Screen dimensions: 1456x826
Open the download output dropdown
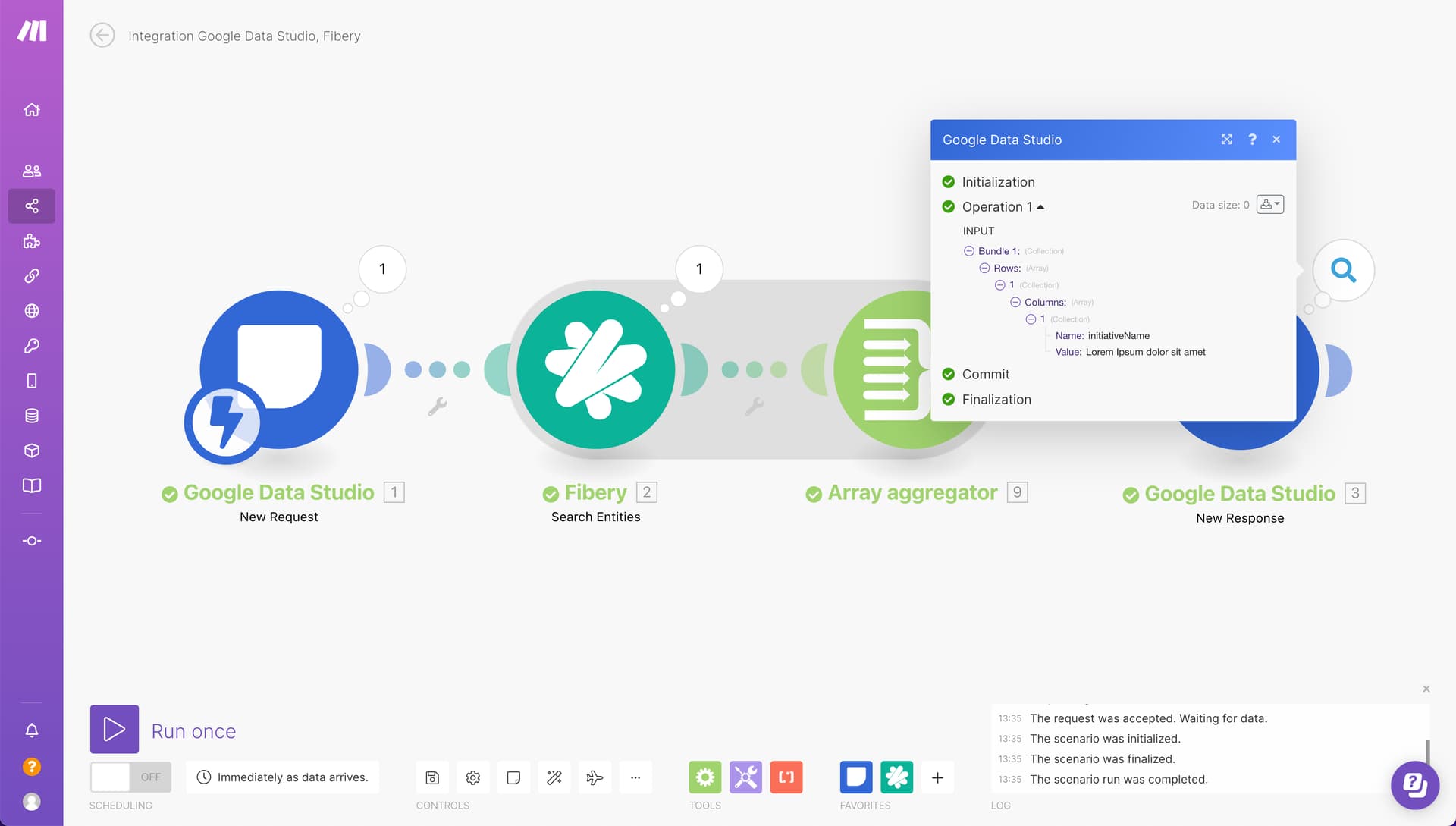(x=1270, y=204)
